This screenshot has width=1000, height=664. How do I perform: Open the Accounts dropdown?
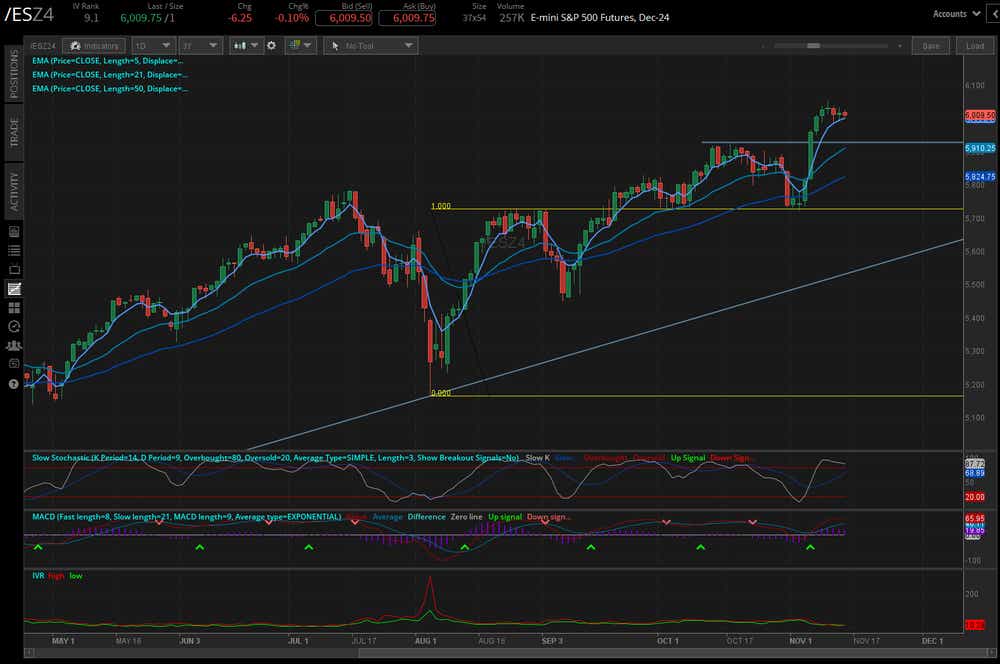953,13
